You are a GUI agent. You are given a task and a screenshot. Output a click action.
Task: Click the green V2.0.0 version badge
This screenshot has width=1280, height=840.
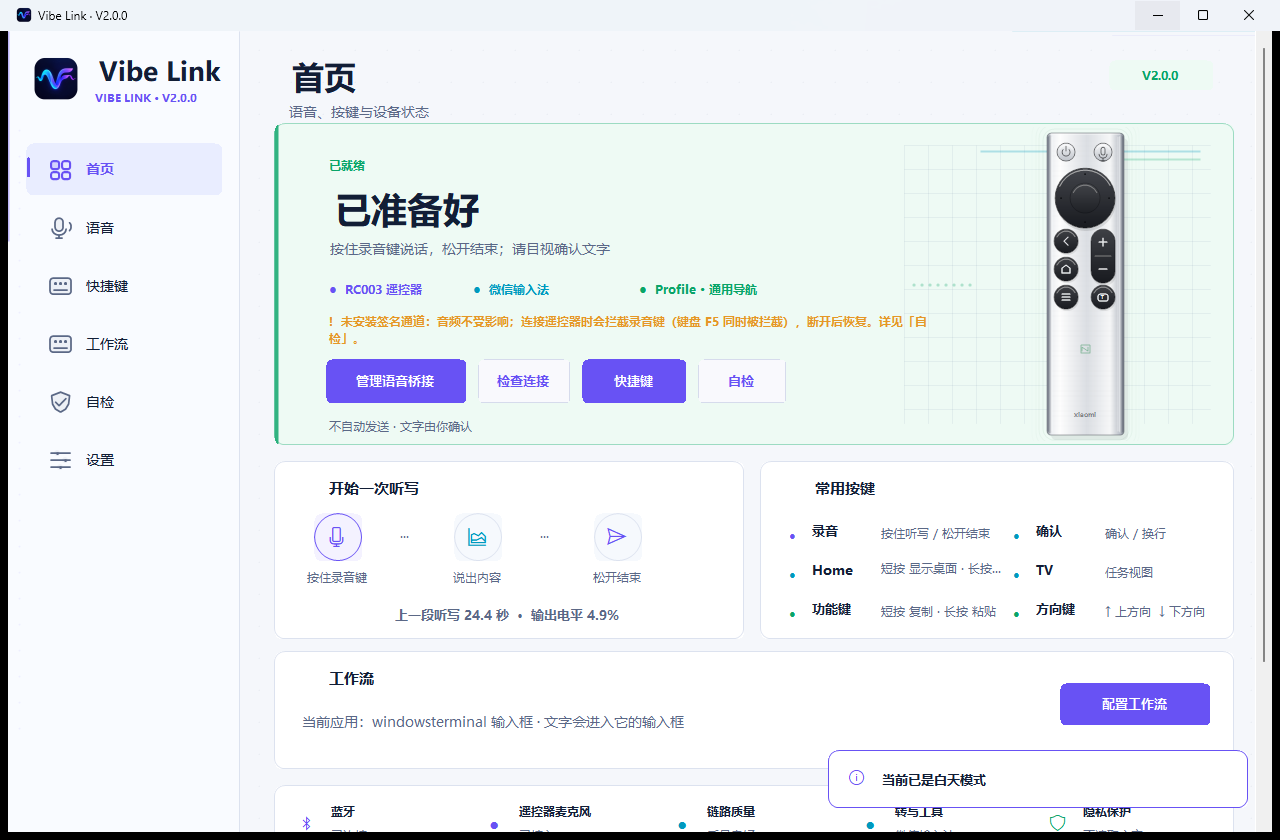[1160, 75]
